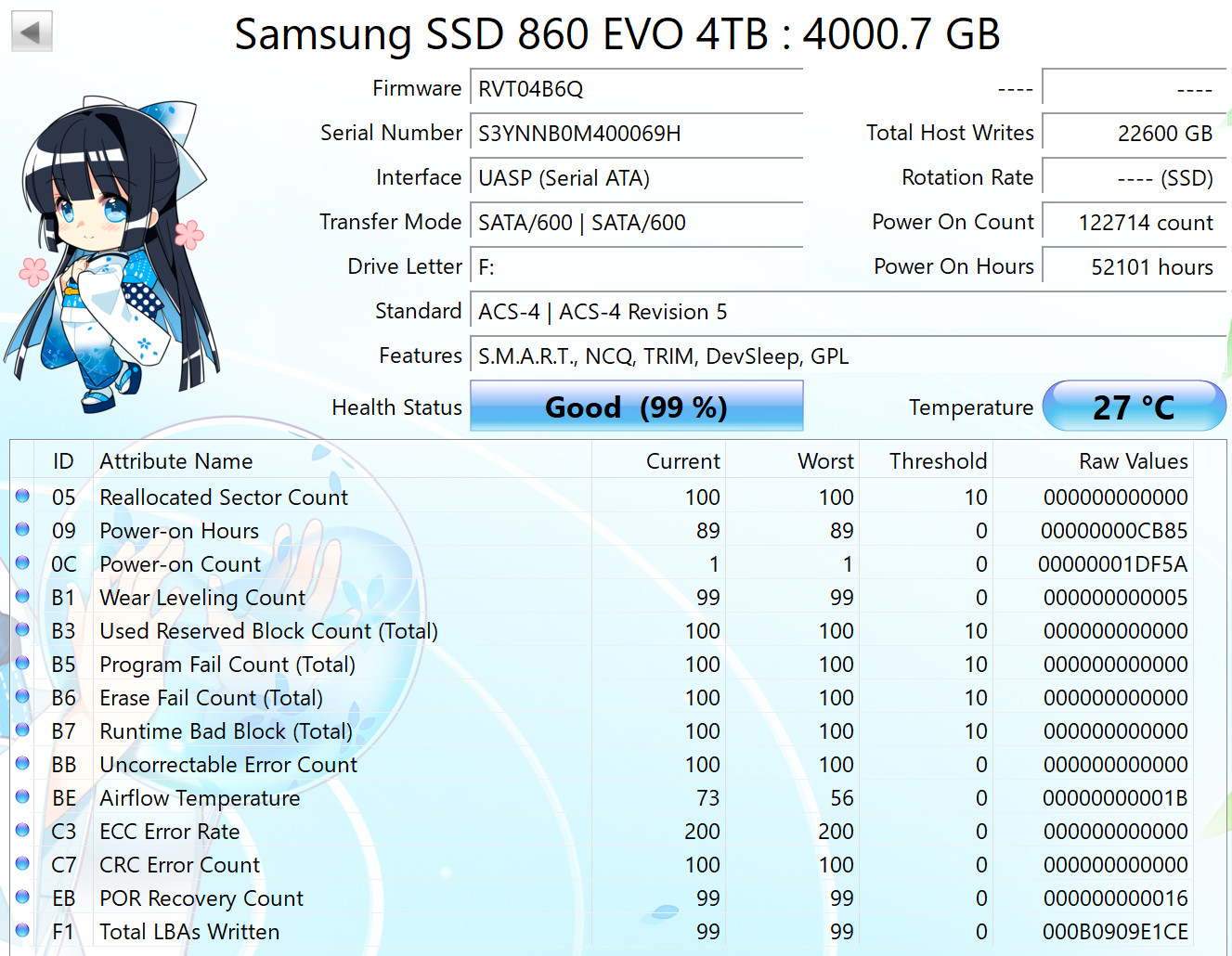The height and width of the screenshot is (956, 1232).
Task: Click the Interface field UASP (Serial ATA)
Action: (636, 178)
